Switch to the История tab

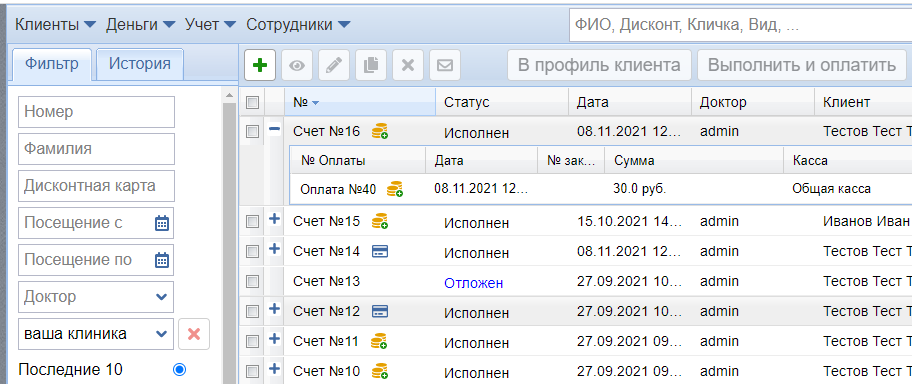[x=140, y=64]
